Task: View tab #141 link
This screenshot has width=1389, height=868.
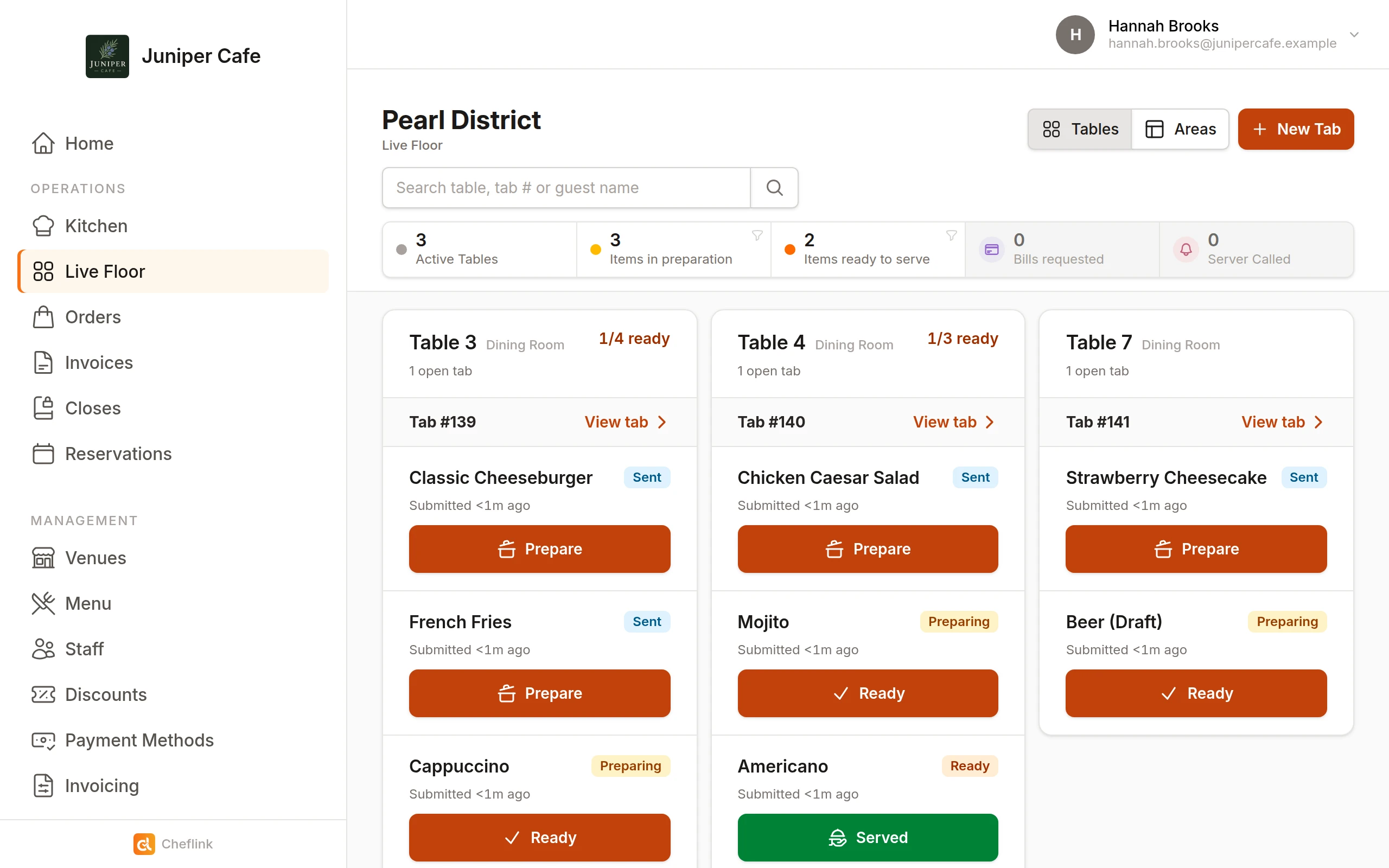Action: (1282, 422)
